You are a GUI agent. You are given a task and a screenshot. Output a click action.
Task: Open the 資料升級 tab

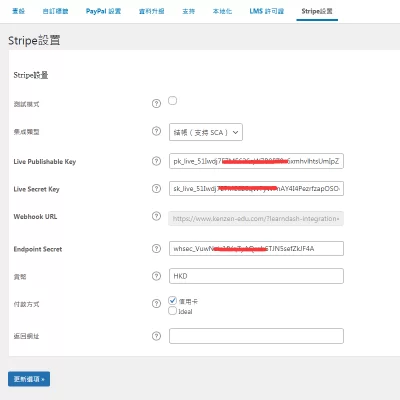[152, 11]
